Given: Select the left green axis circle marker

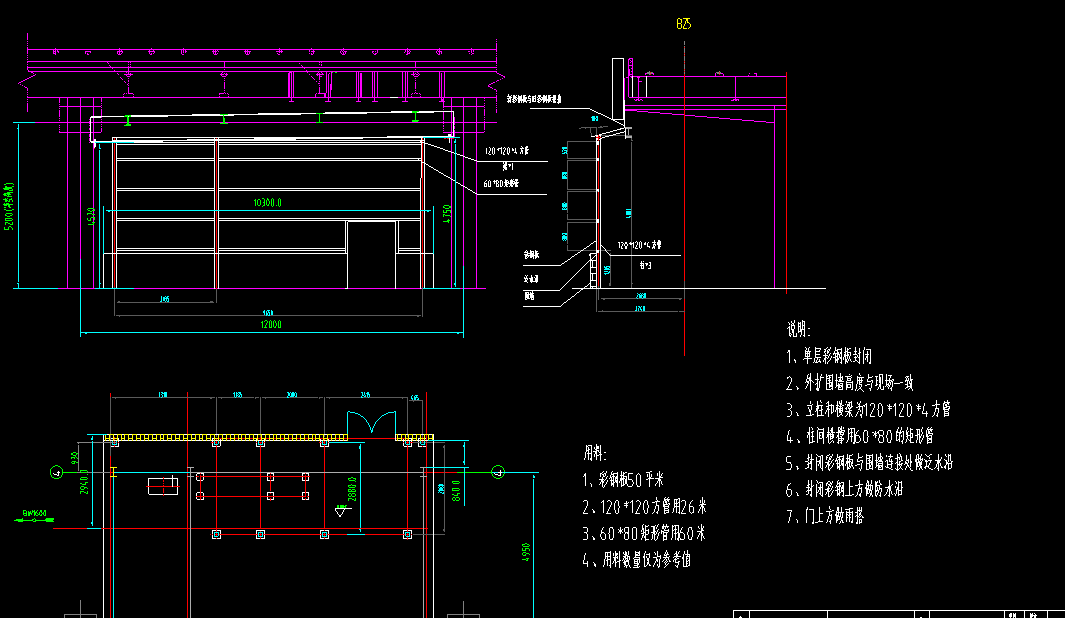Looking at the screenshot, I should click(54, 471).
